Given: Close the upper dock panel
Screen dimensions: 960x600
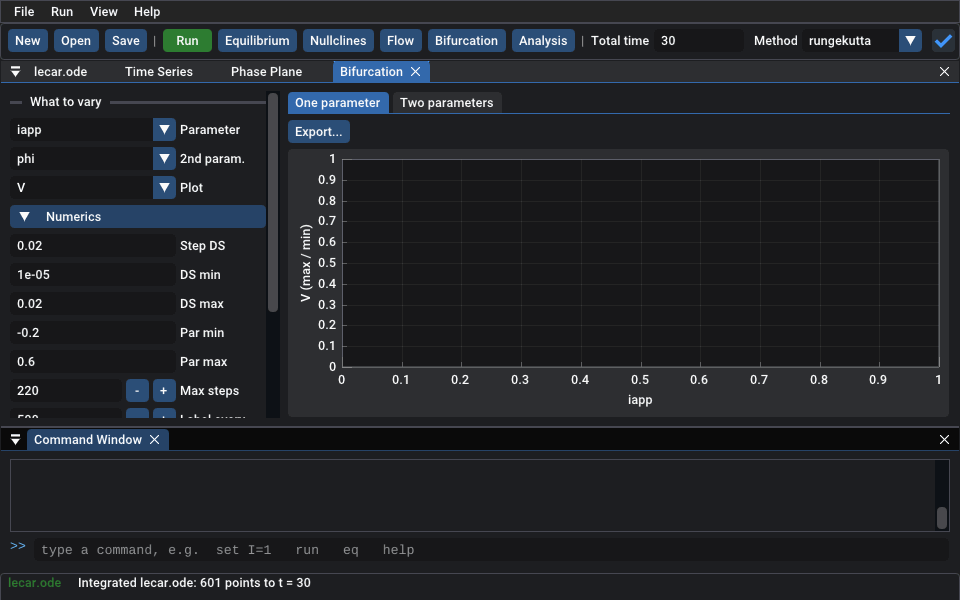Looking at the screenshot, I should pyautogui.click(x=944, y=72).
